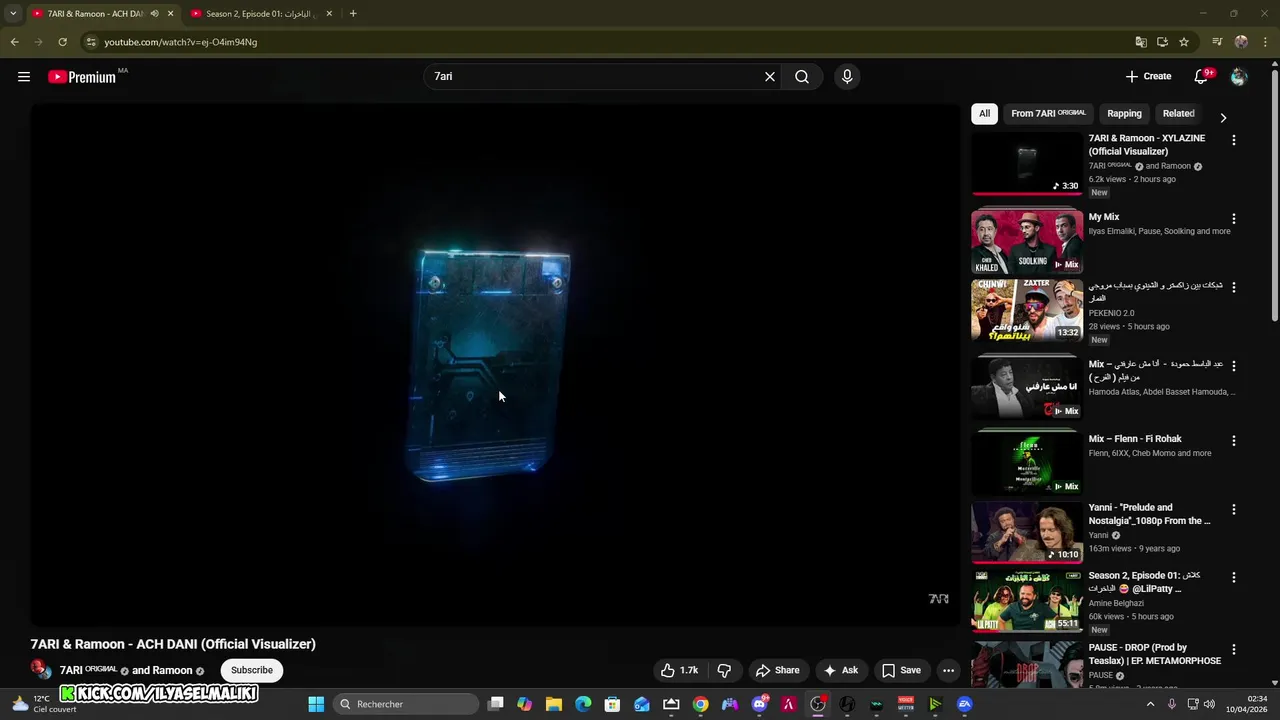Open the tab search dropdown arrow
The height and width of the screenshot is (720, 1280).
[x=13, y=14]
